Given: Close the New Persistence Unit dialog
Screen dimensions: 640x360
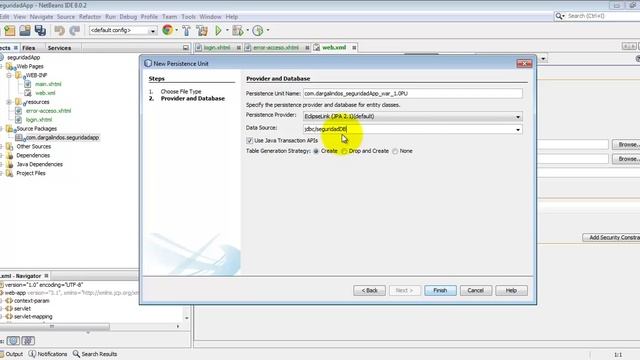Looking at the screenshot, I should coord(524,63).
